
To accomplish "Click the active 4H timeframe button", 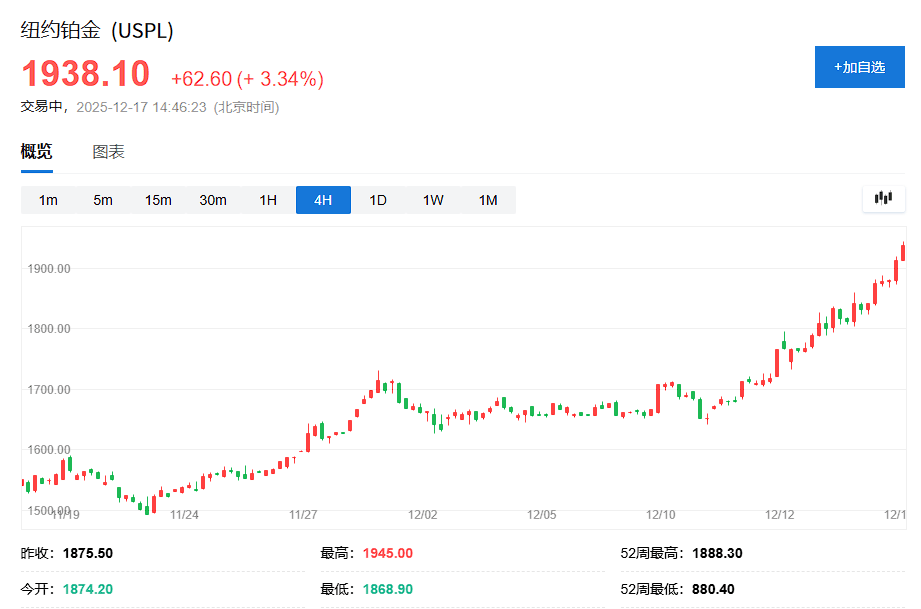I will coord(323,200).
